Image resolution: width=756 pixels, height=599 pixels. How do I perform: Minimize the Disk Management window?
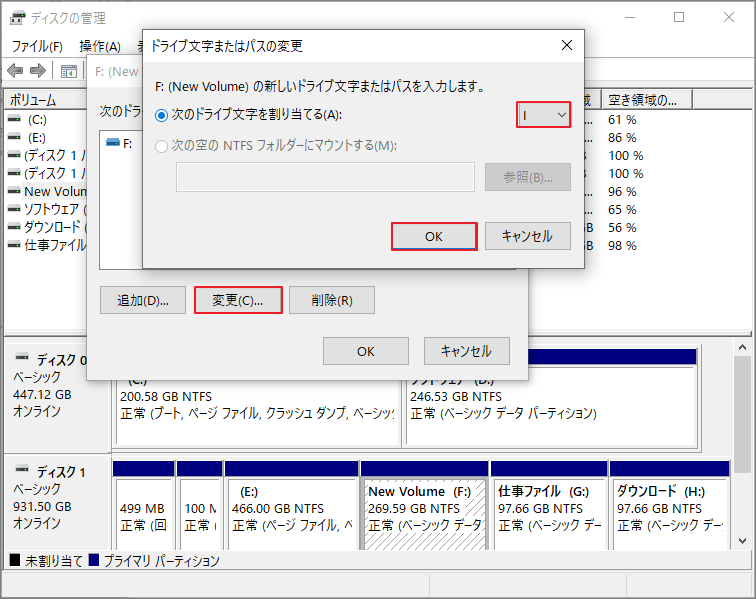tap(630, 17)
